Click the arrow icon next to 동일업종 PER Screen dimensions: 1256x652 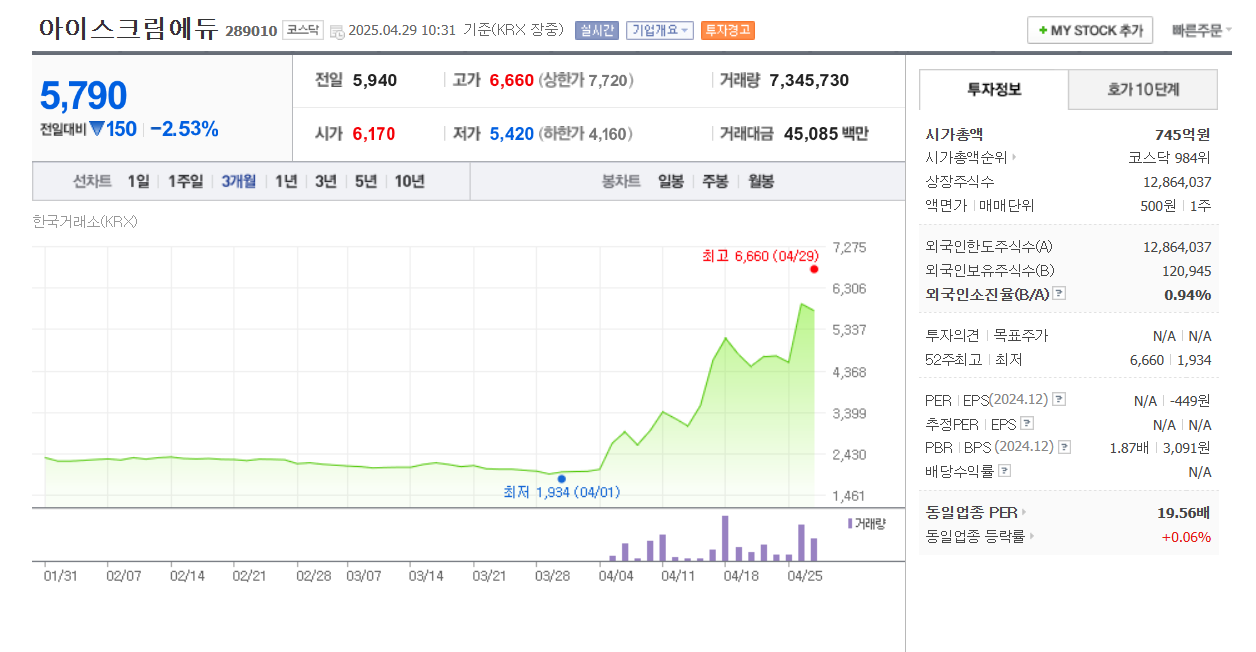click(x=1024, y=513)
